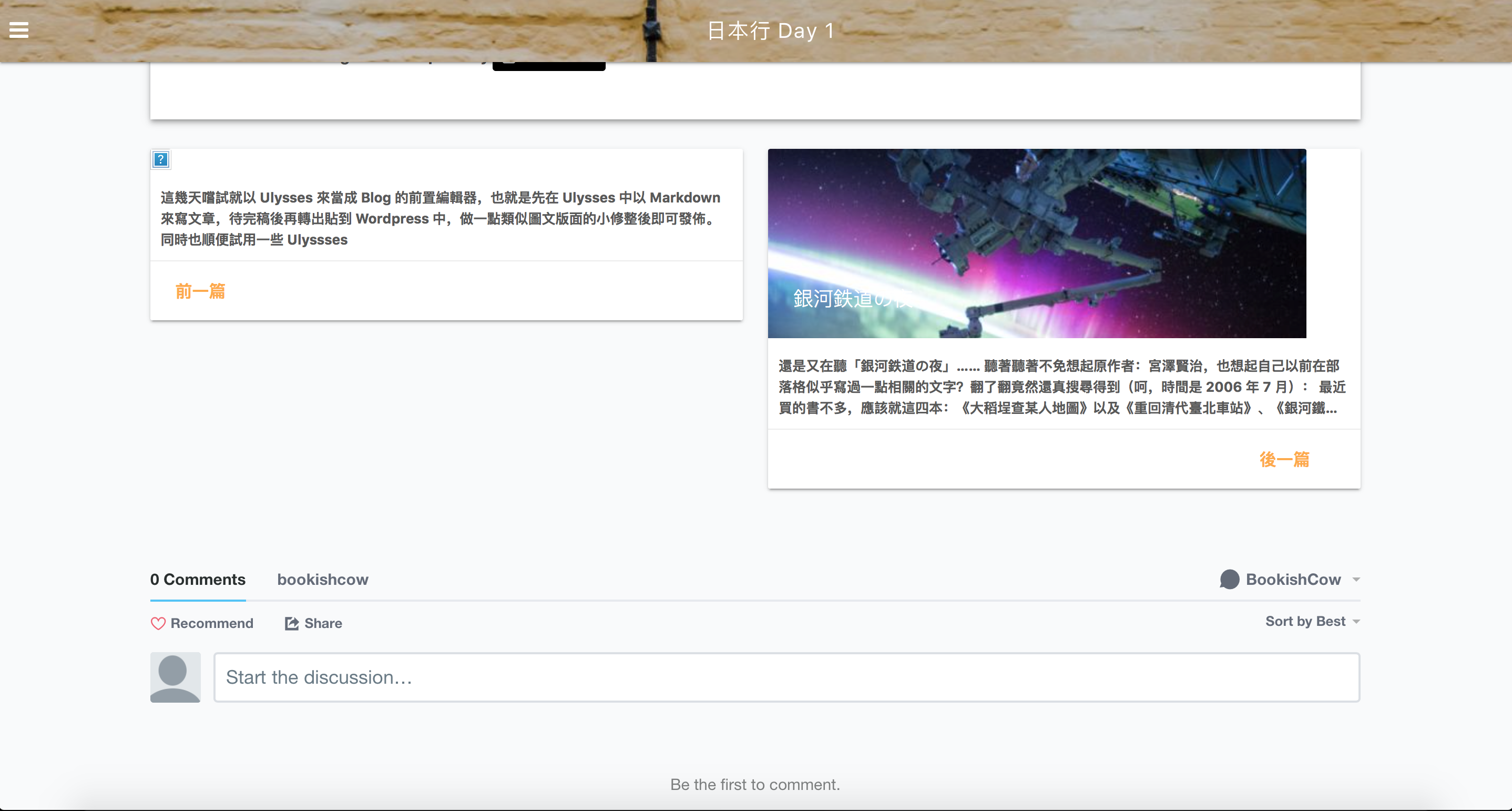This screenshot has height=811, width=1512.
Task: Open the hamburger menu icon
Action: click(19, 30)
